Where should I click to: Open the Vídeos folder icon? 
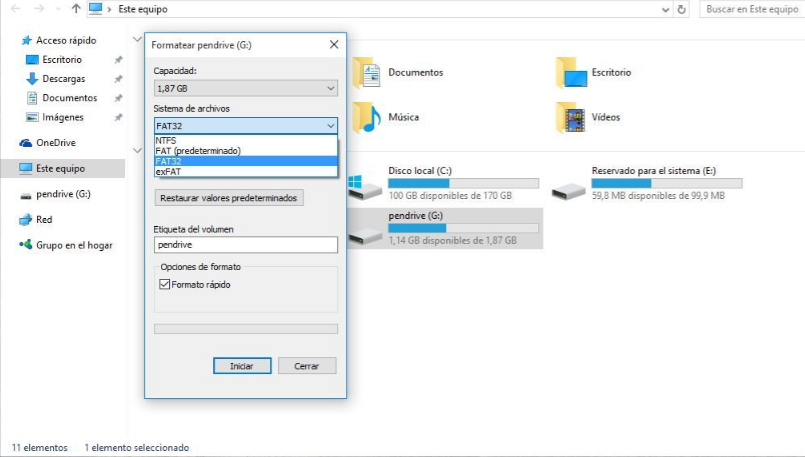tap(572, 117)
